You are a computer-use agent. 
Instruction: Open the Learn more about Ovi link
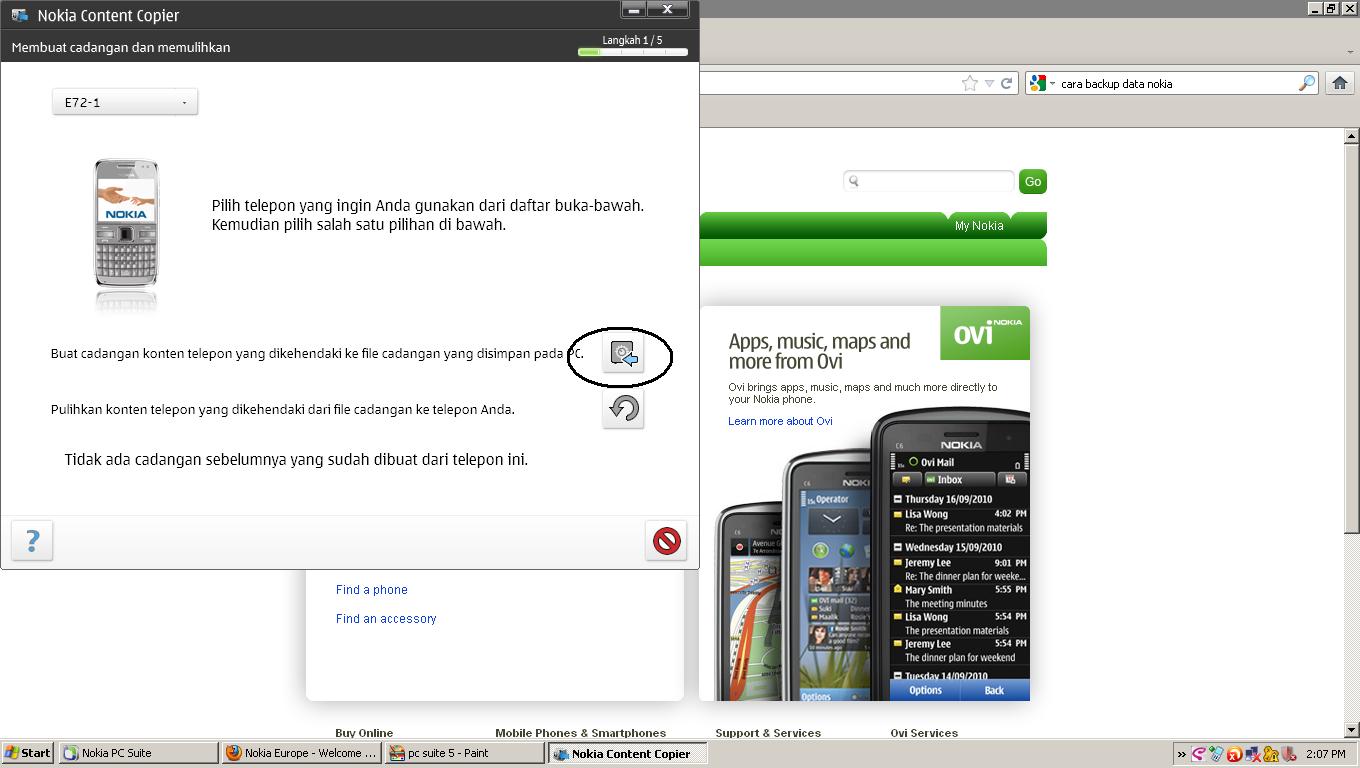coord(780,421)
